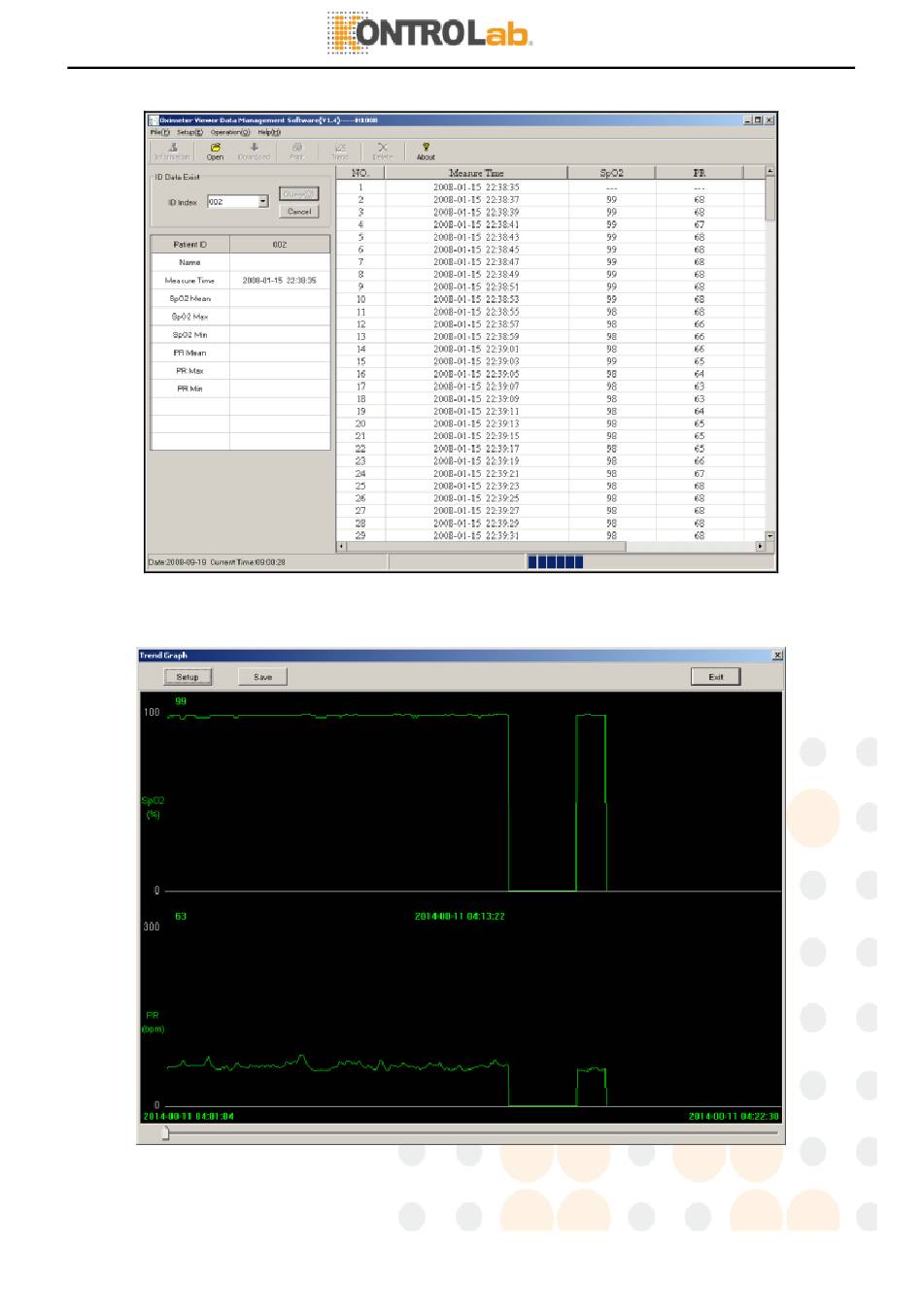Click the Patient ID value 002

pos(280,245)
